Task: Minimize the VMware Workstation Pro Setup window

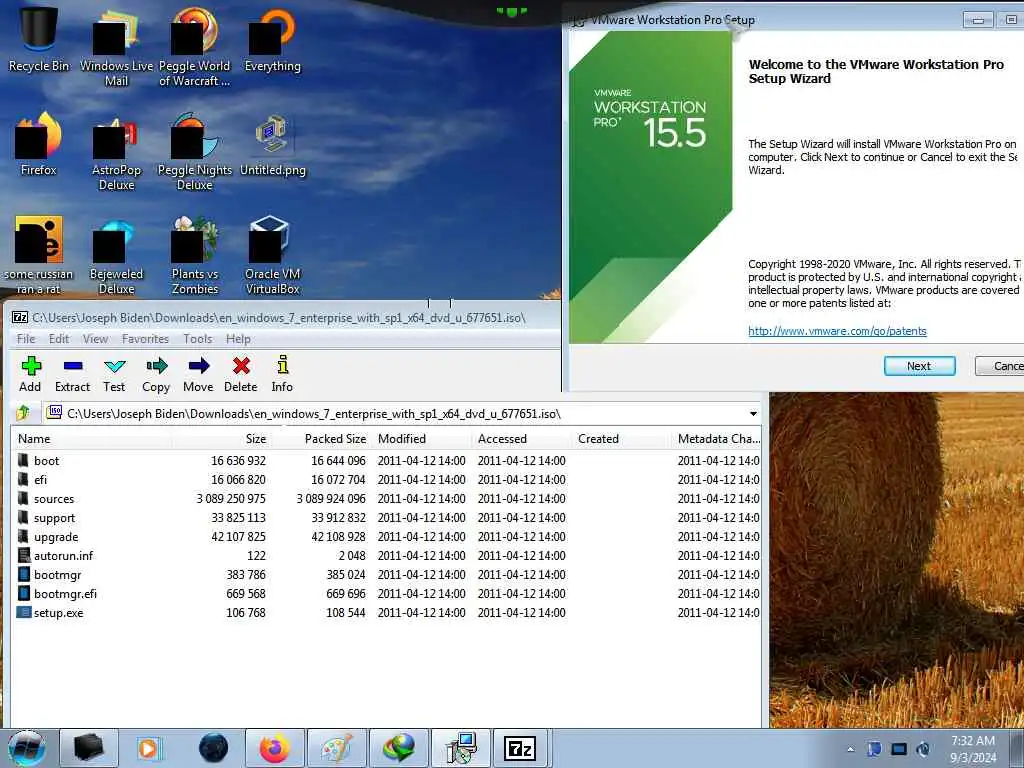Action: [x=978, y=20]
